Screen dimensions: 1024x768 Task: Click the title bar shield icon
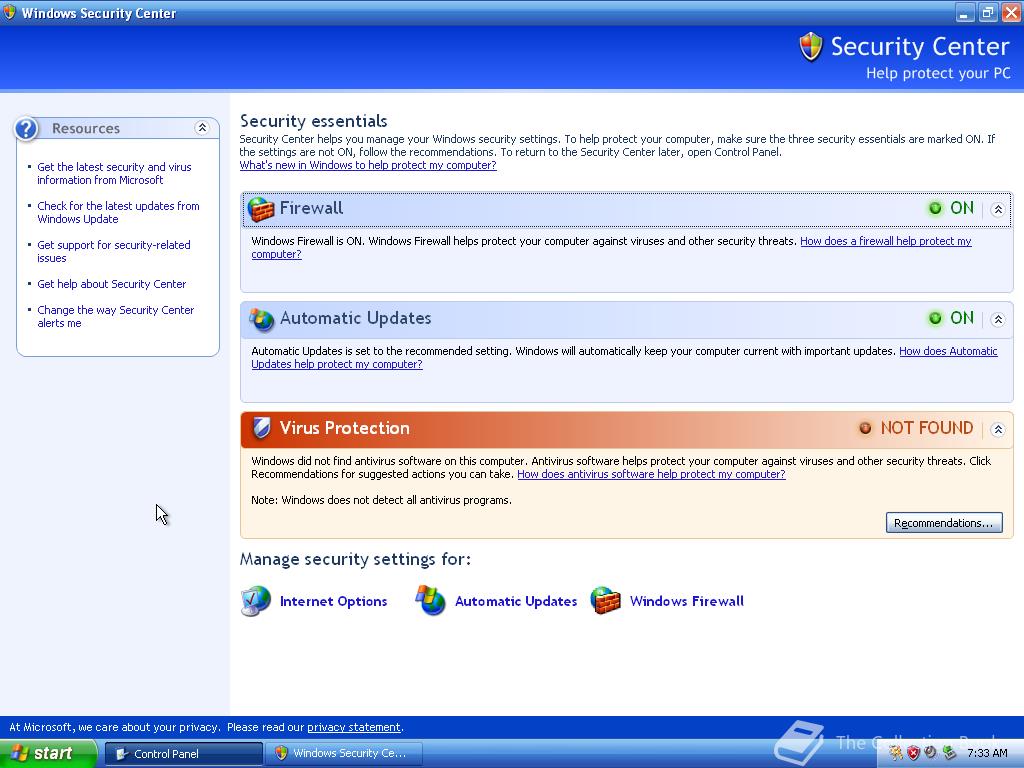9,12
